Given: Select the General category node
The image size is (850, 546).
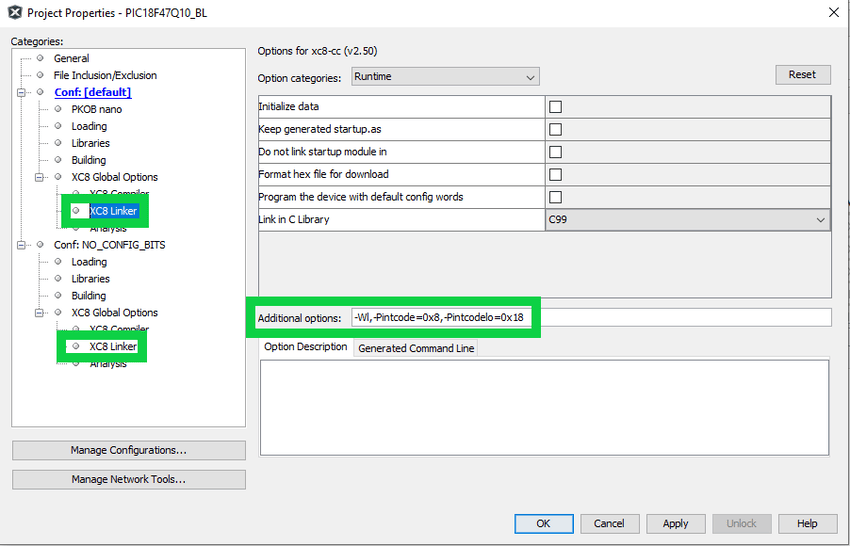Looking at the screenshot, I should point(71,58).
